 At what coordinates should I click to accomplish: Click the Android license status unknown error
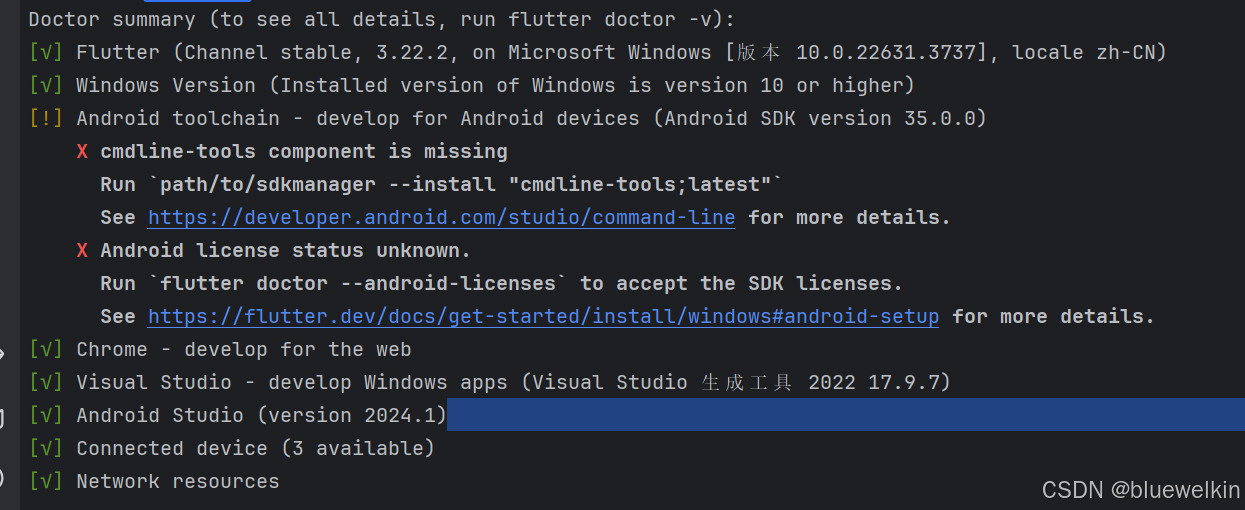(x=285, y=250)
